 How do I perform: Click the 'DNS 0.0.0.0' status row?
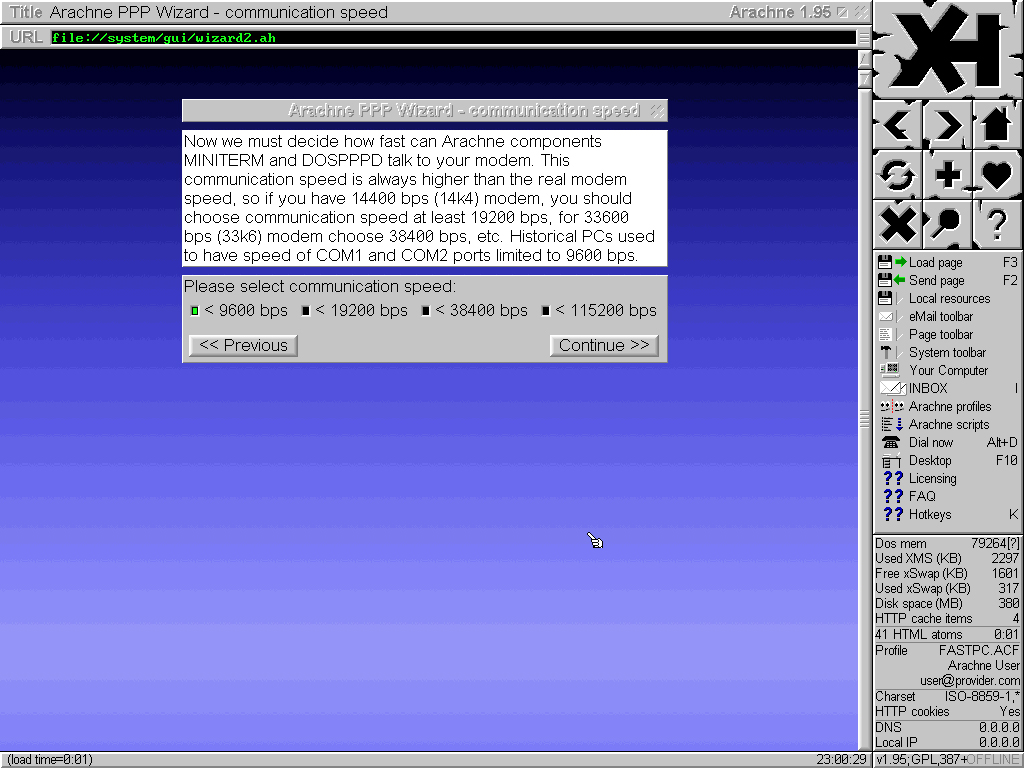(x=947, y=728)
